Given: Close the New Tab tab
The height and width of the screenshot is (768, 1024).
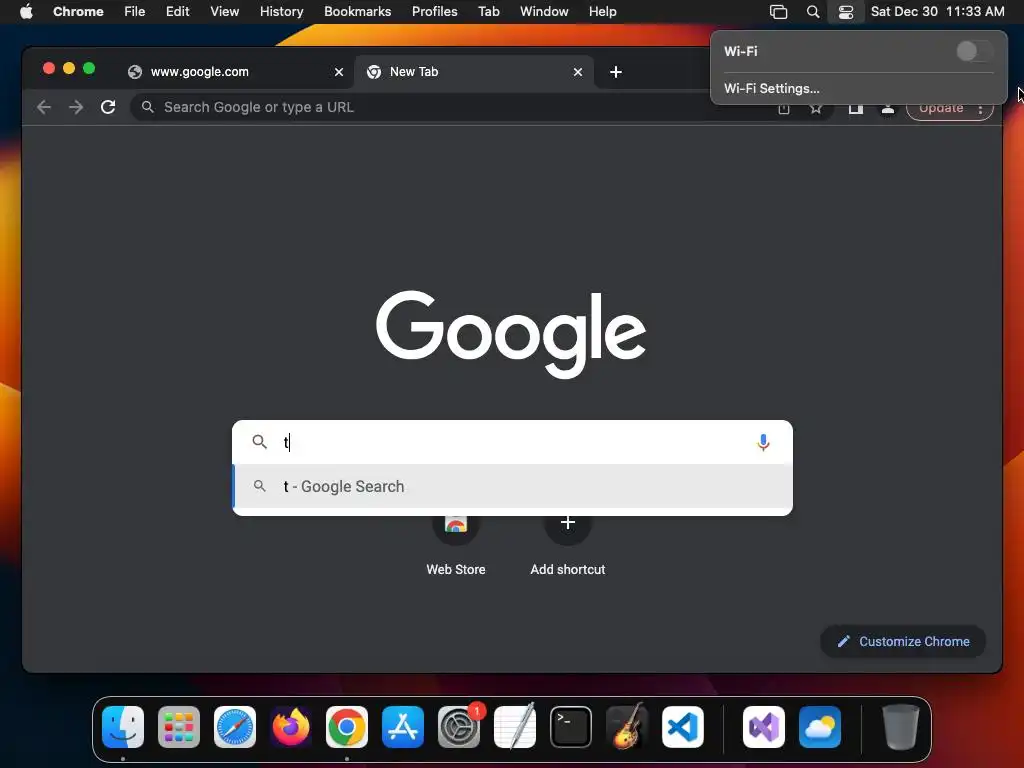Looking at the screenshot, I should 578,72.
